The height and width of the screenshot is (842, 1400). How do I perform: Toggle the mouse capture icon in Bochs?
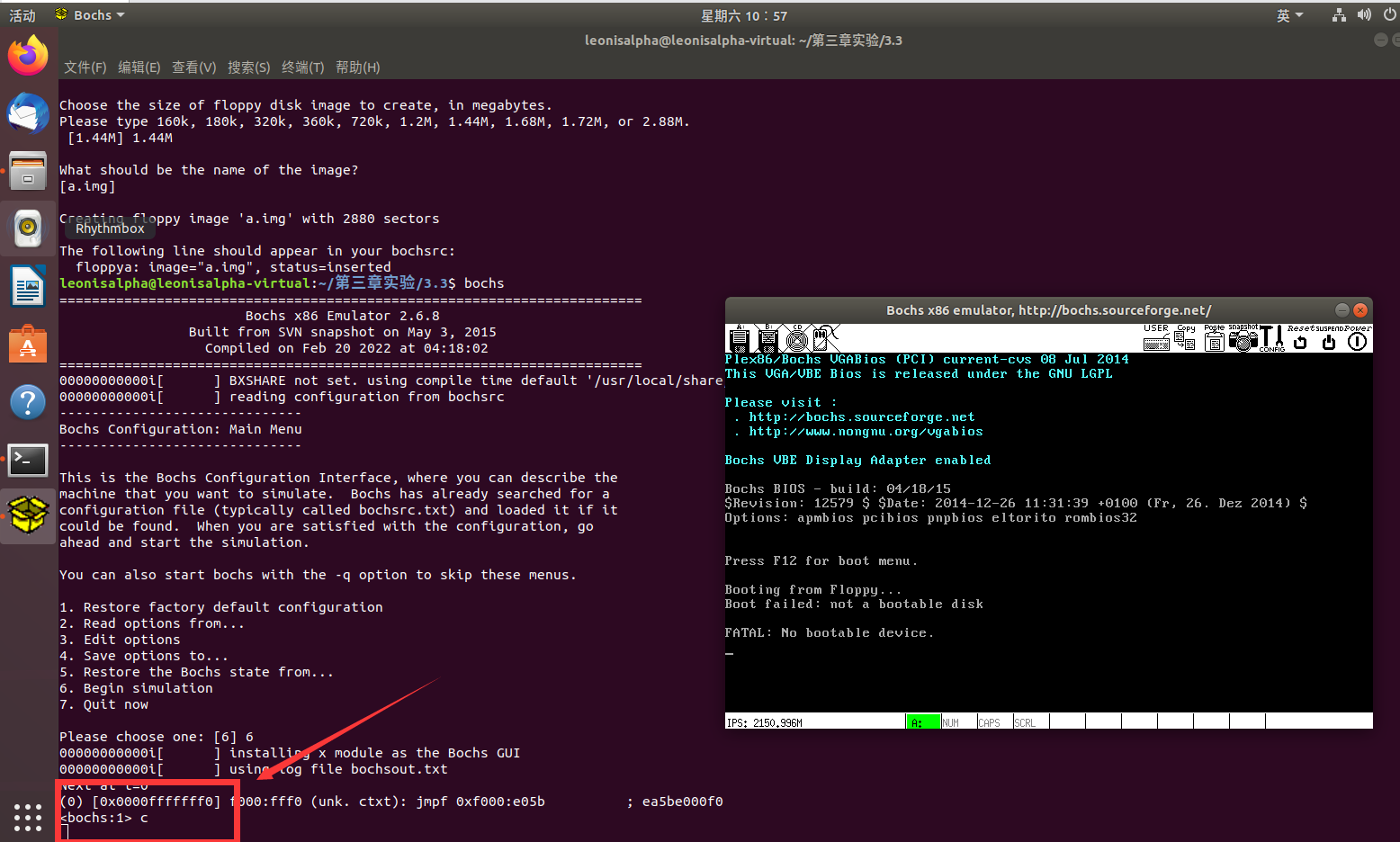(x=826, y=339)
